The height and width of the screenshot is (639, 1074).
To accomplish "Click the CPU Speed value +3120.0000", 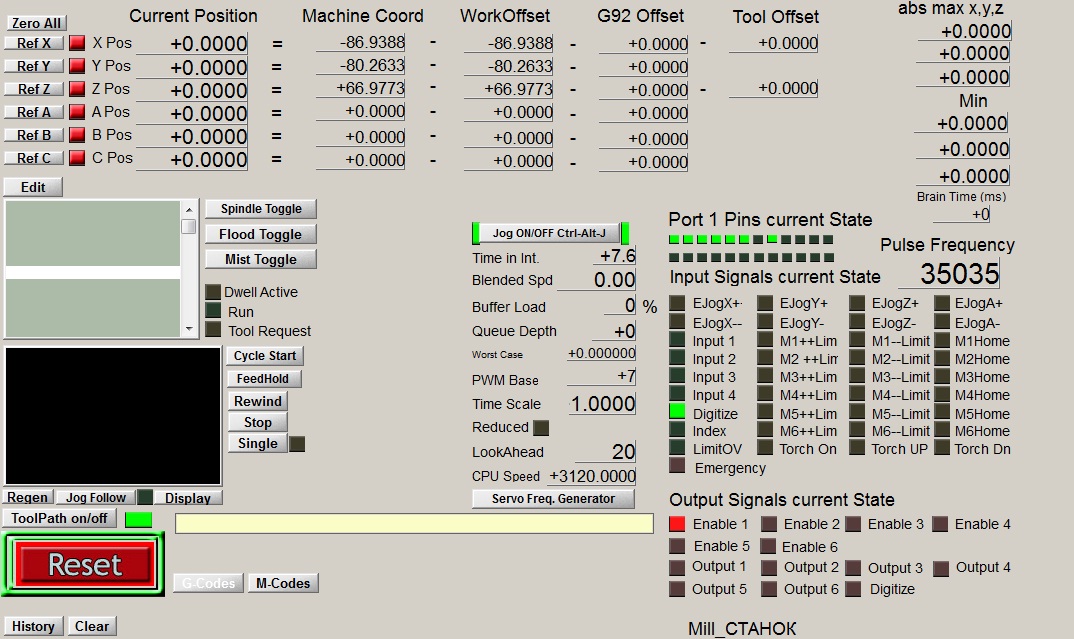I will pyautogui.click(x=592, y=476).
